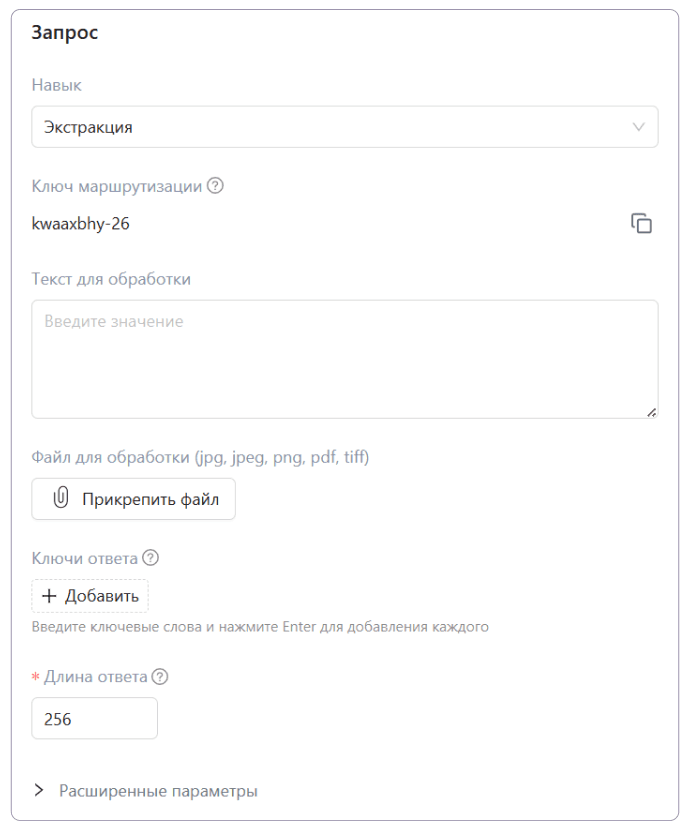Viewport: 686px width, 835px height.
Task: Click the plus icon in Добавить
Action: pos(49,597)
